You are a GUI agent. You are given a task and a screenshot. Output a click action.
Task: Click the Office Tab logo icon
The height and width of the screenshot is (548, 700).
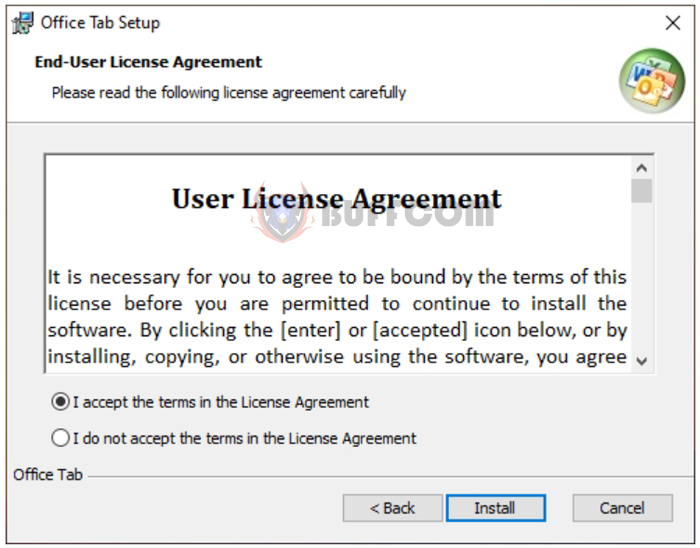(x=652, y=80)
